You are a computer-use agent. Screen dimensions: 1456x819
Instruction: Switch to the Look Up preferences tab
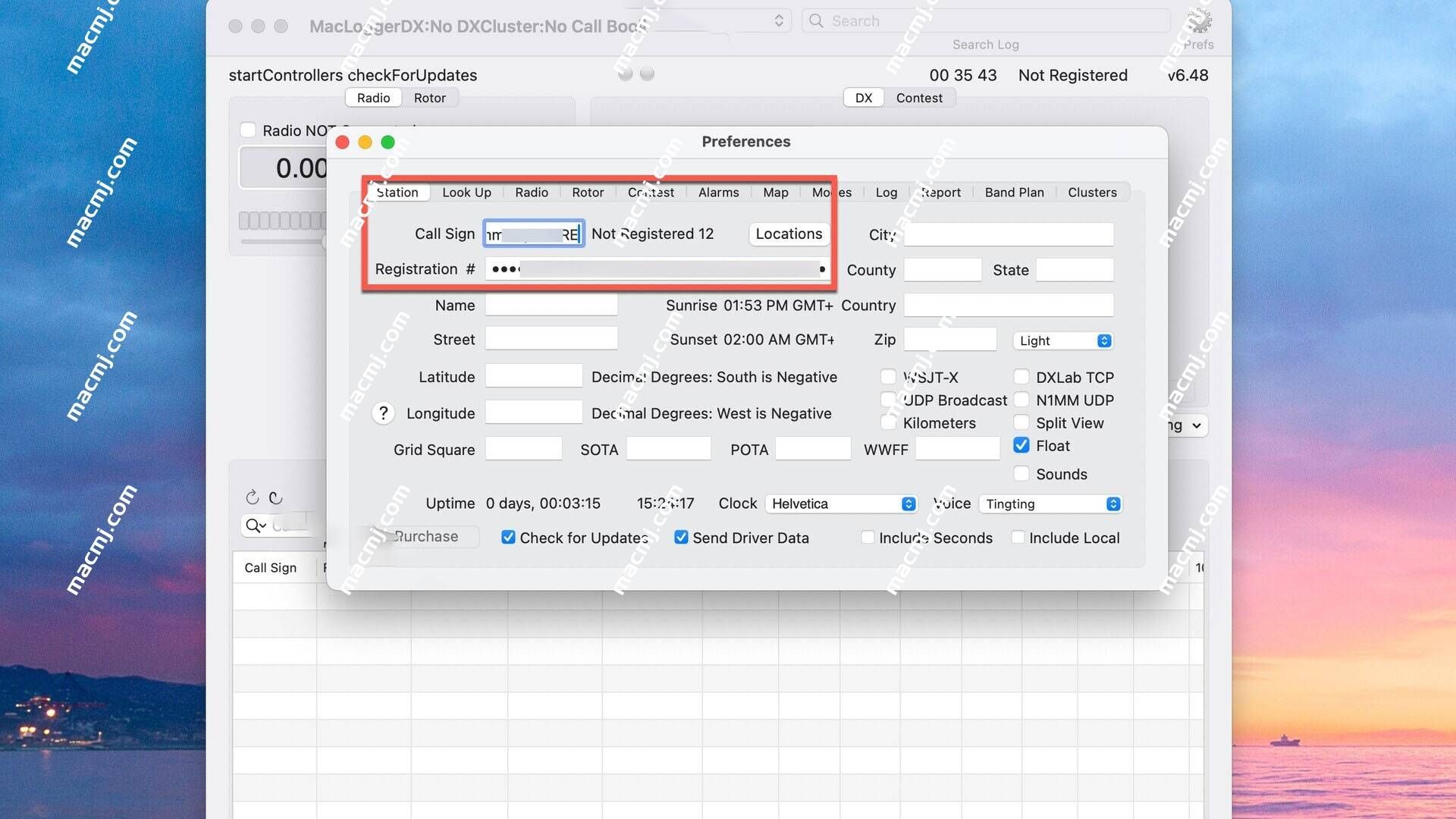tap(466, 192)
